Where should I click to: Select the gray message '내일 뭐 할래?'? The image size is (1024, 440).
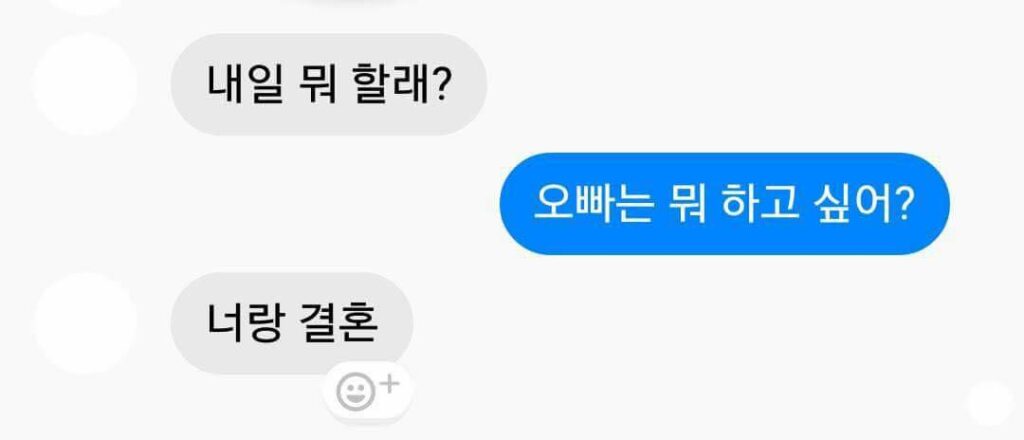tap(328, 84)
